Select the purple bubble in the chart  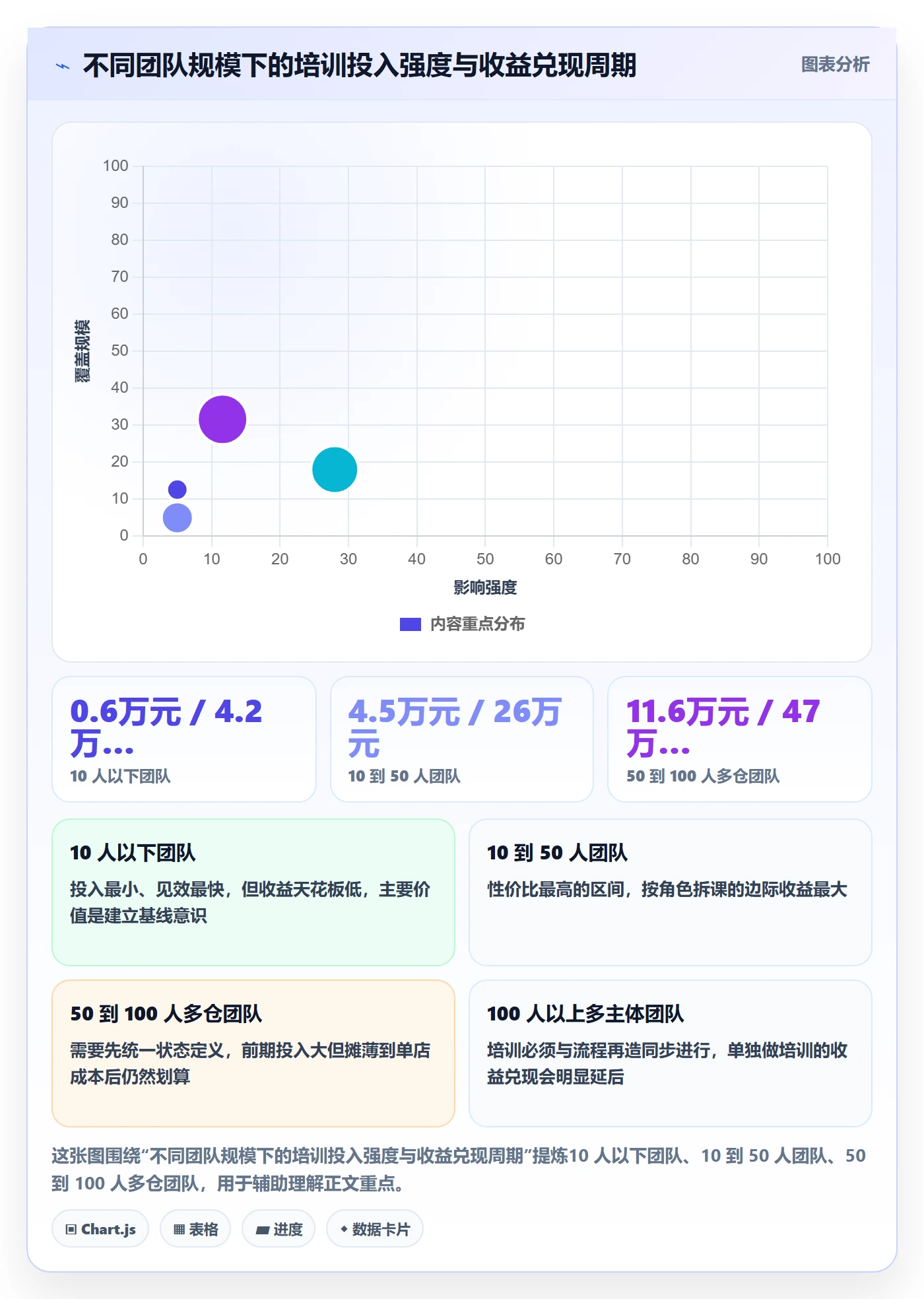pos(222,419)
